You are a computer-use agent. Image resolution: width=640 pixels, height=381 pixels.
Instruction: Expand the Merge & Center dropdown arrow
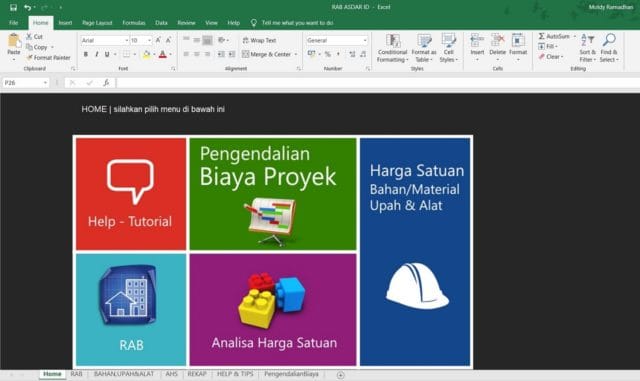[x=296, y=54]
